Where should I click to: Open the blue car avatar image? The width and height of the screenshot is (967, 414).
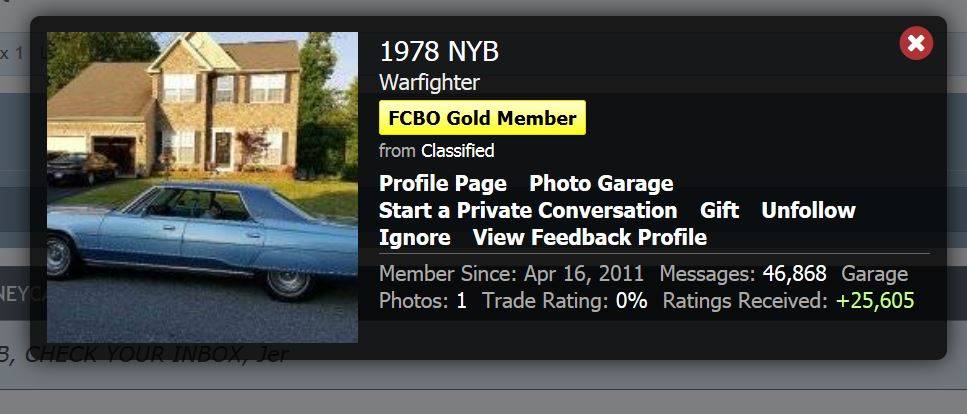[202, 188]
